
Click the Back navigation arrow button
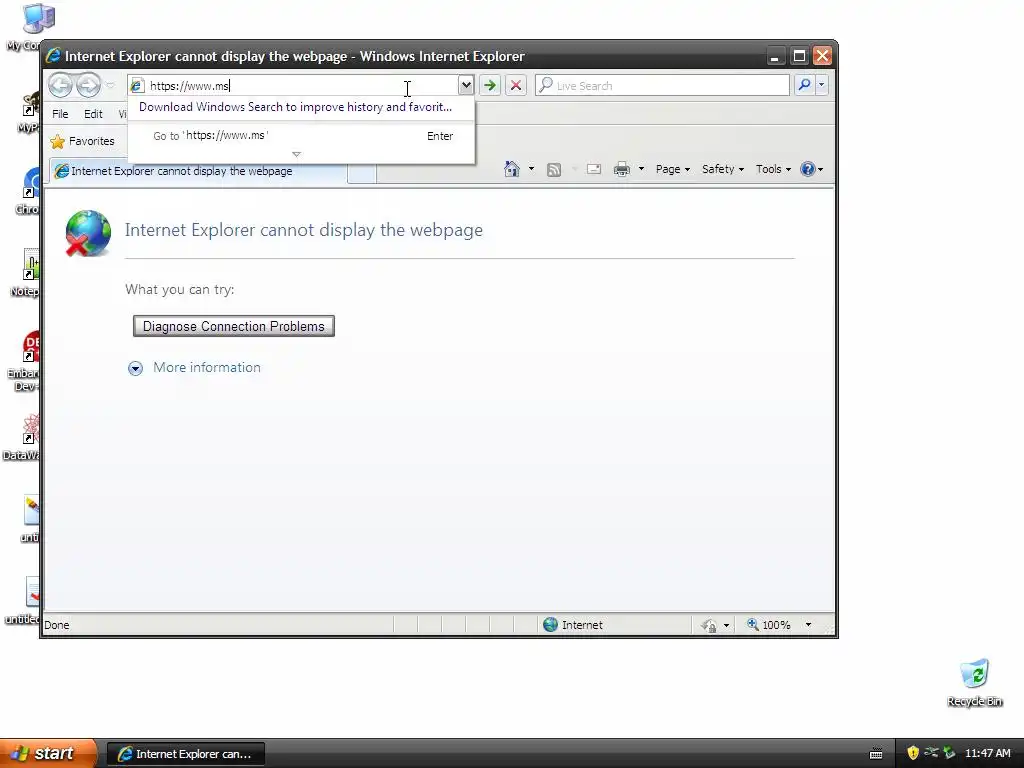point(60,86)
